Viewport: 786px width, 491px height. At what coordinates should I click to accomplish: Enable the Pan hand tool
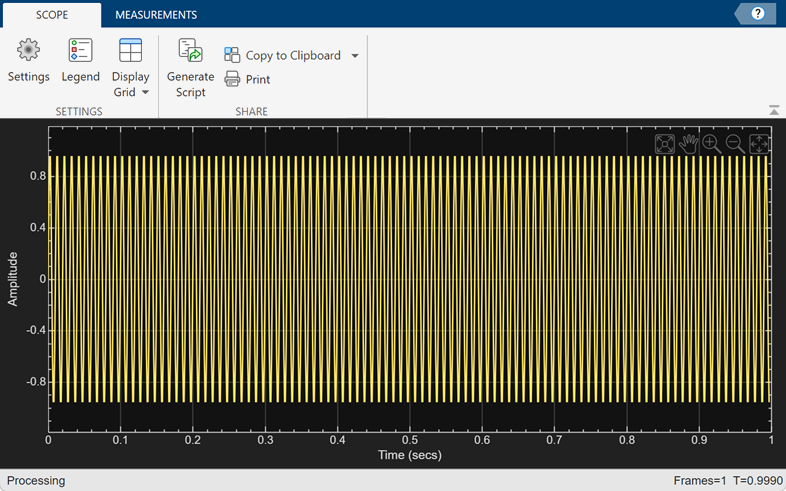coord(688,144)
